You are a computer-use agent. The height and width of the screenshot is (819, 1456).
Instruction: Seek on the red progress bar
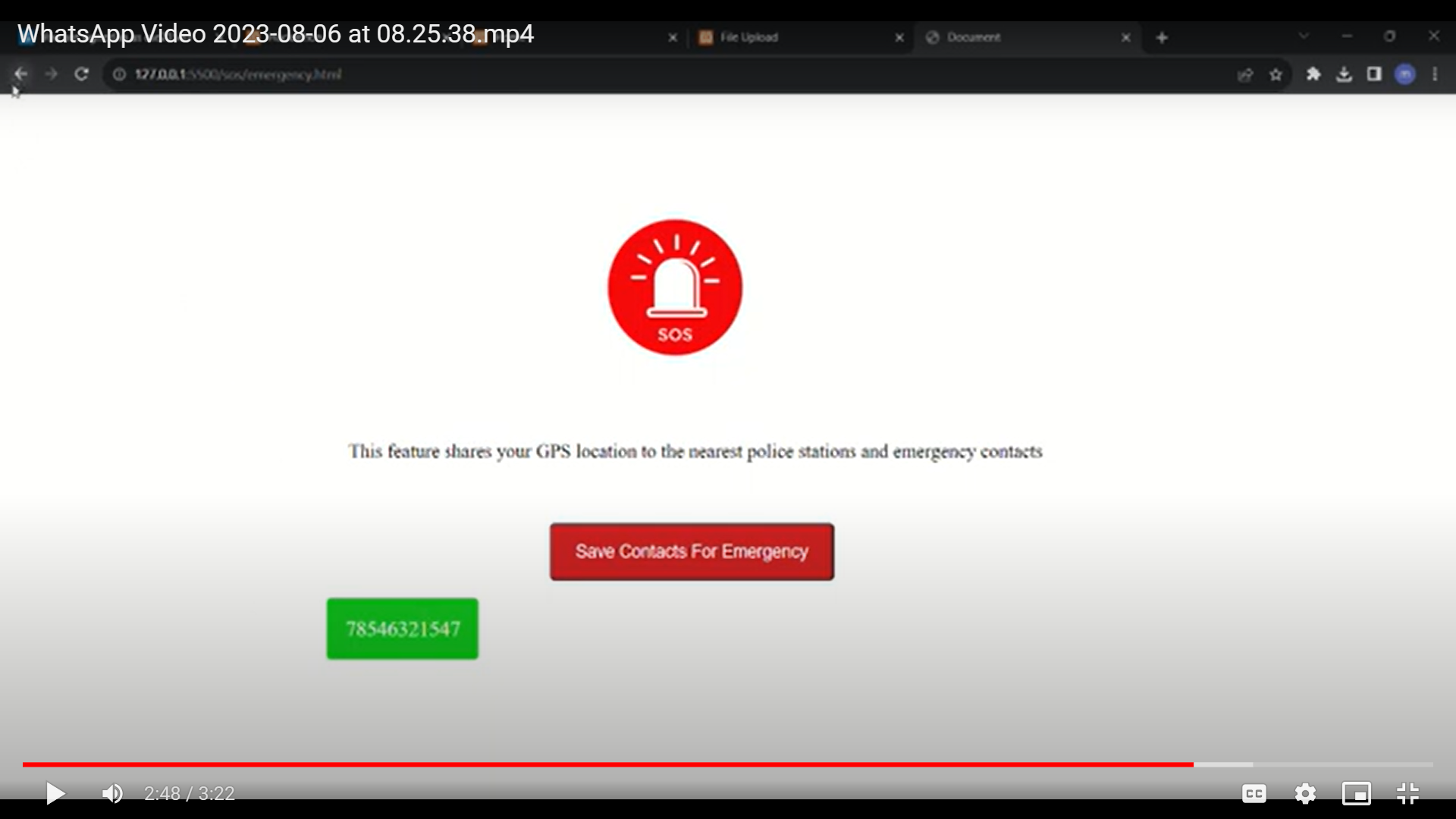607,764
